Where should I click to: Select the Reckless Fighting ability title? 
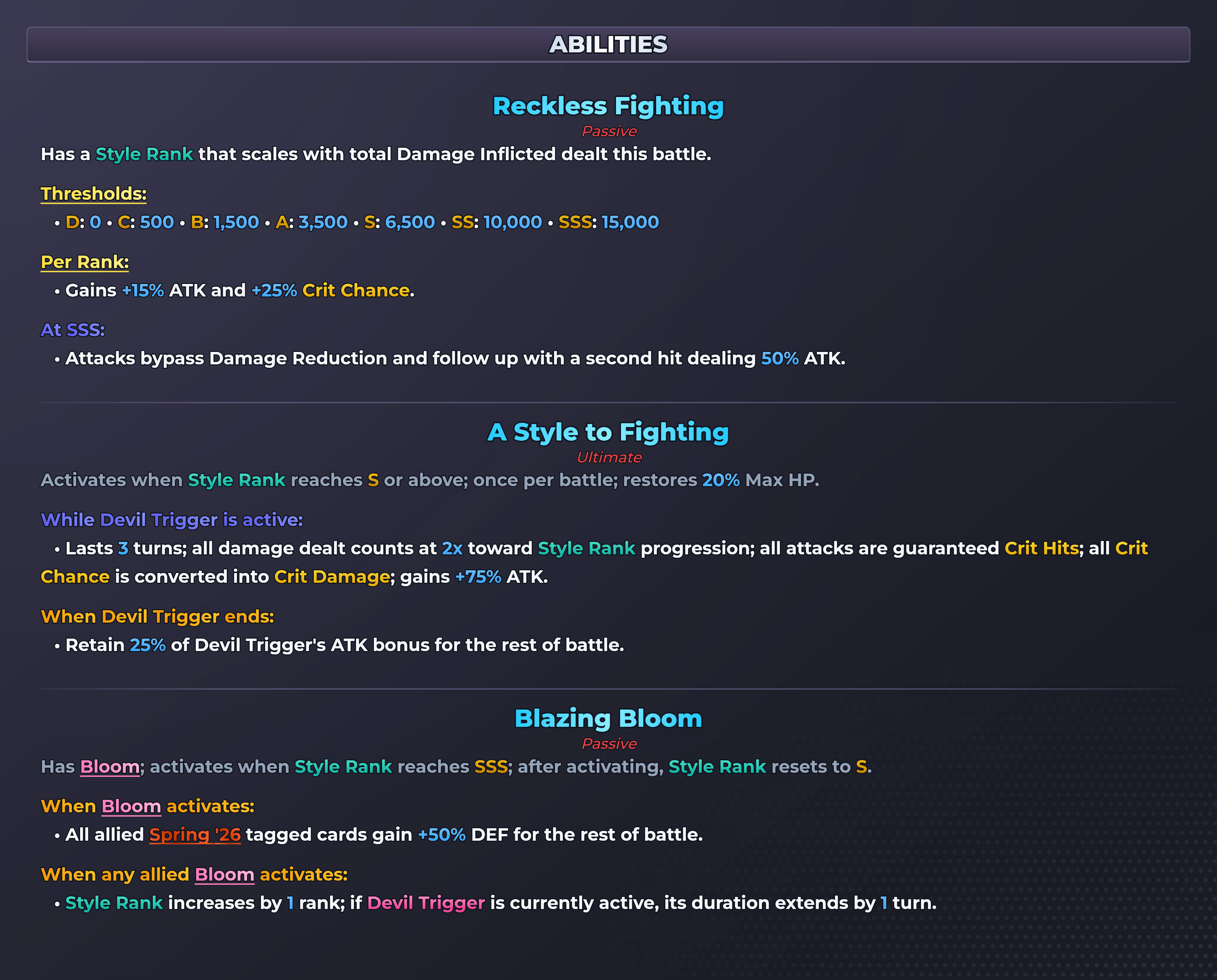click(x=608, y=106)
